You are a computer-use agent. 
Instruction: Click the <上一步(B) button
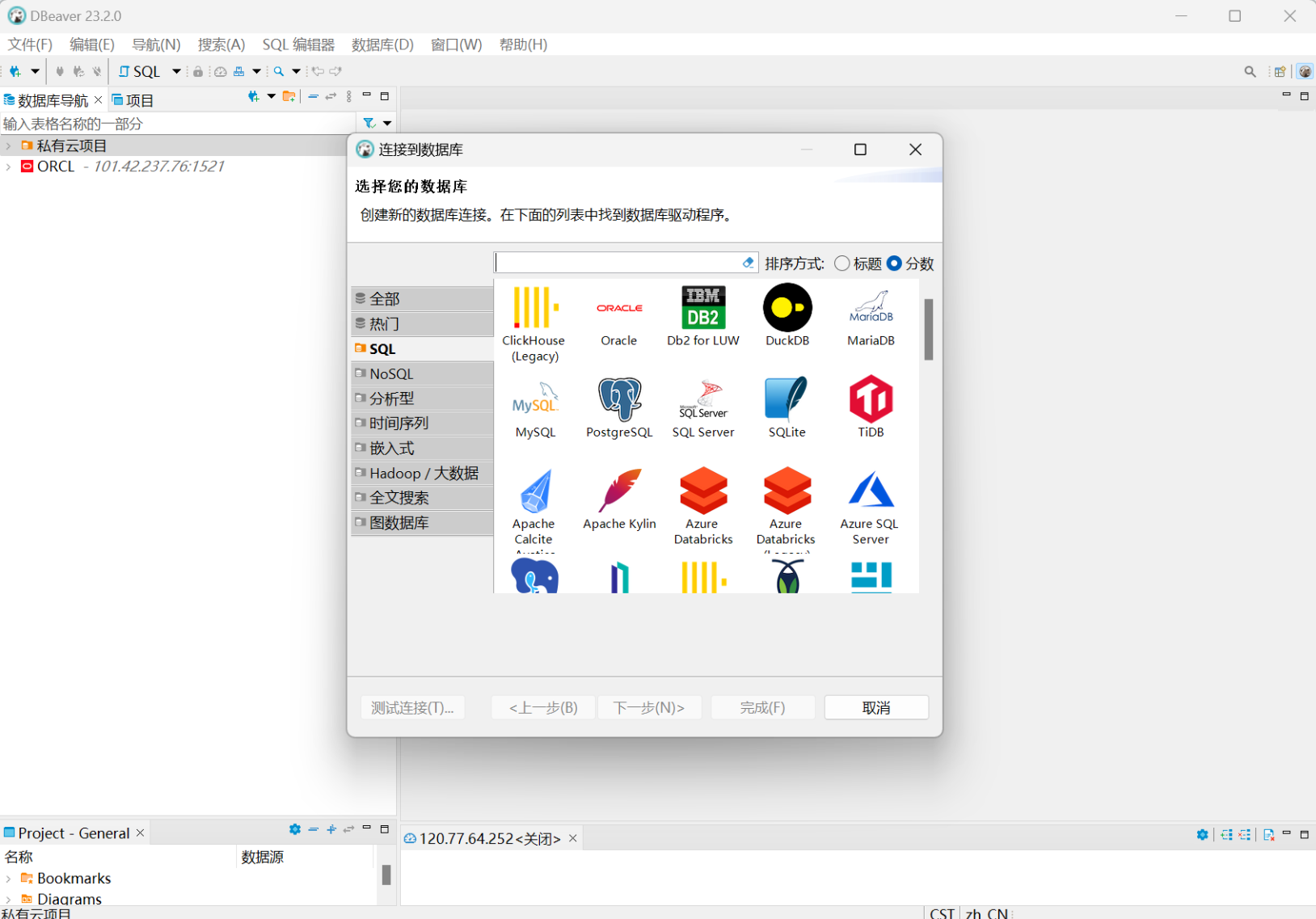pyautogui.click(x=543, y=707)
